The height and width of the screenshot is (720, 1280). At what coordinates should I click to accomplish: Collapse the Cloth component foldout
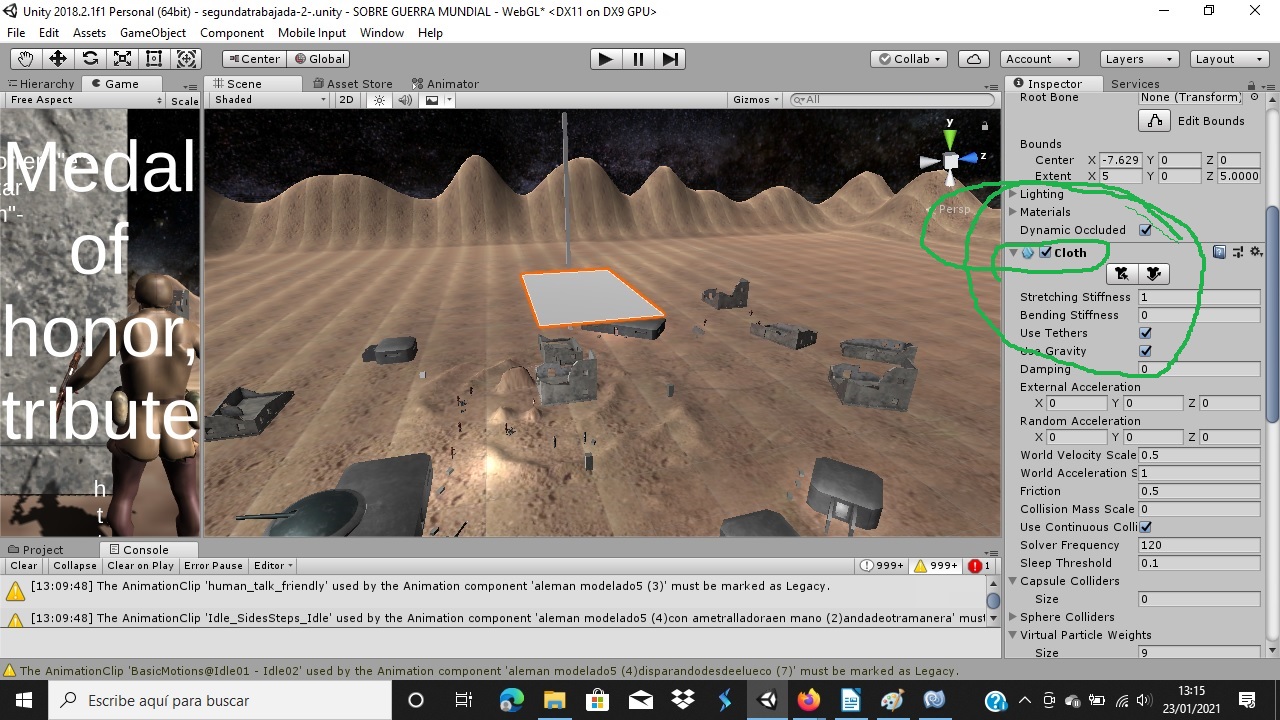(x=1013, y=253)
